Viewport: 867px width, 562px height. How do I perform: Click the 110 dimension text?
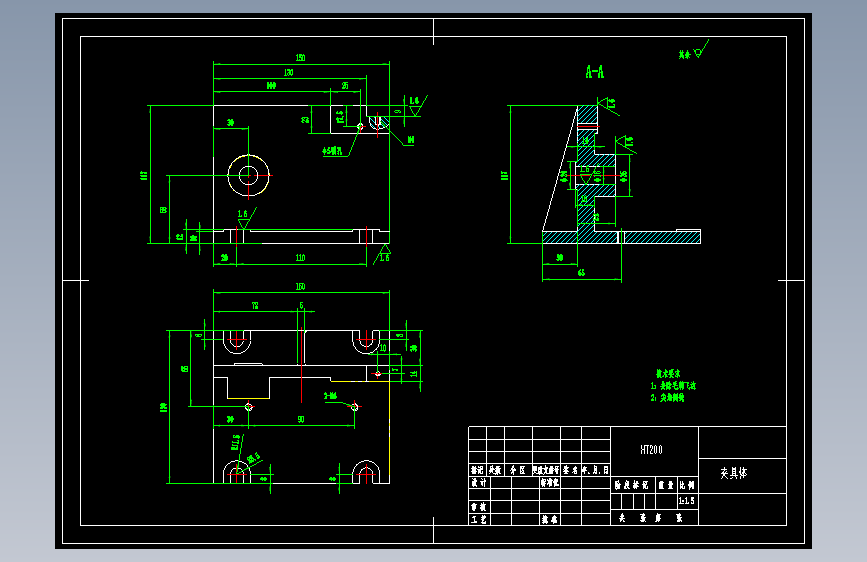[x=300, y=258]
